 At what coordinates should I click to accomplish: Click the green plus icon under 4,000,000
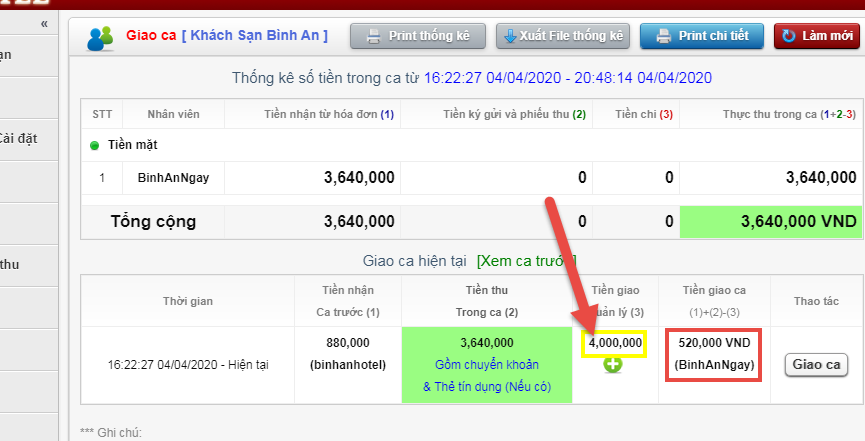pos(613,366)
